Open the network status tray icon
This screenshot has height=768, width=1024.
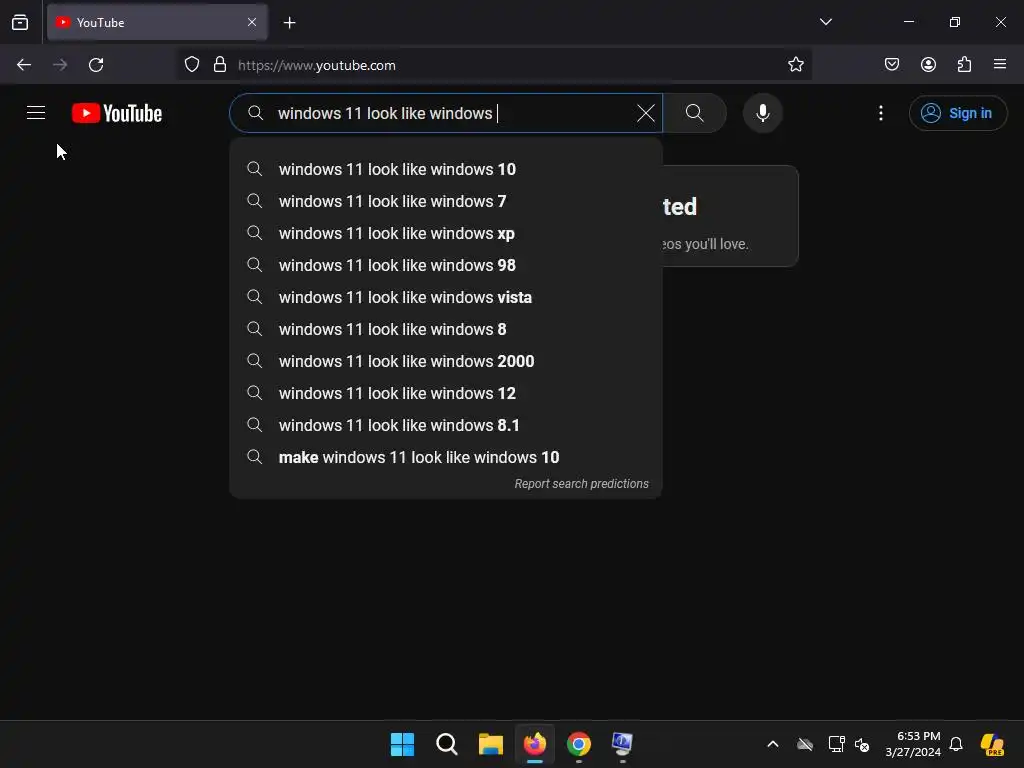[x=836, y=744]
